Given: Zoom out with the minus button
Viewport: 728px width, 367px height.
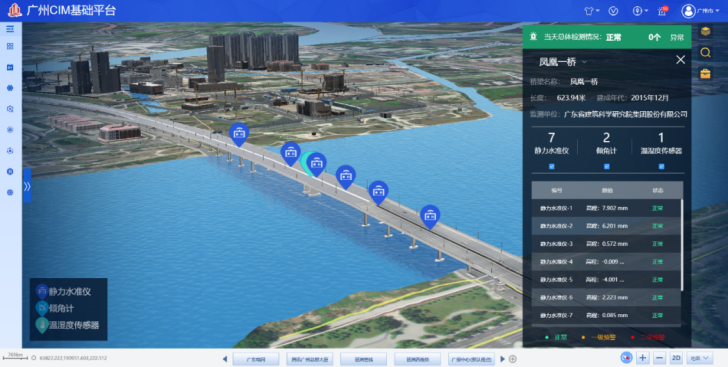Looking at the screenshot, I should (659, 358).
